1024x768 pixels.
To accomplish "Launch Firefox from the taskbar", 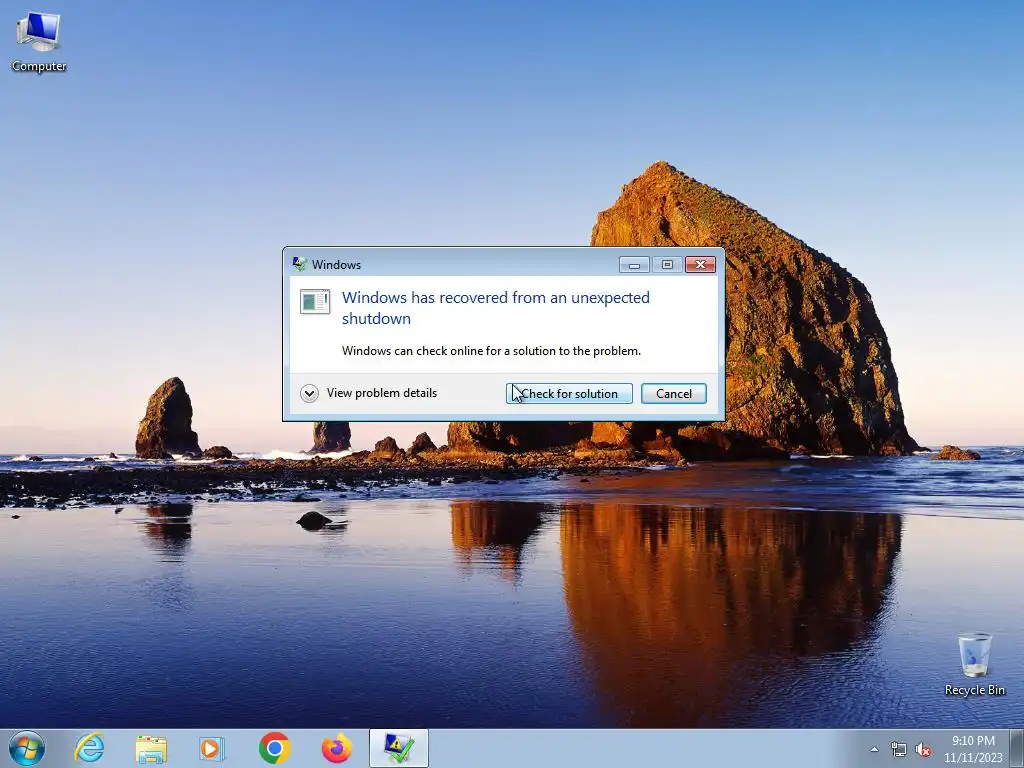I will click(336, 748).
